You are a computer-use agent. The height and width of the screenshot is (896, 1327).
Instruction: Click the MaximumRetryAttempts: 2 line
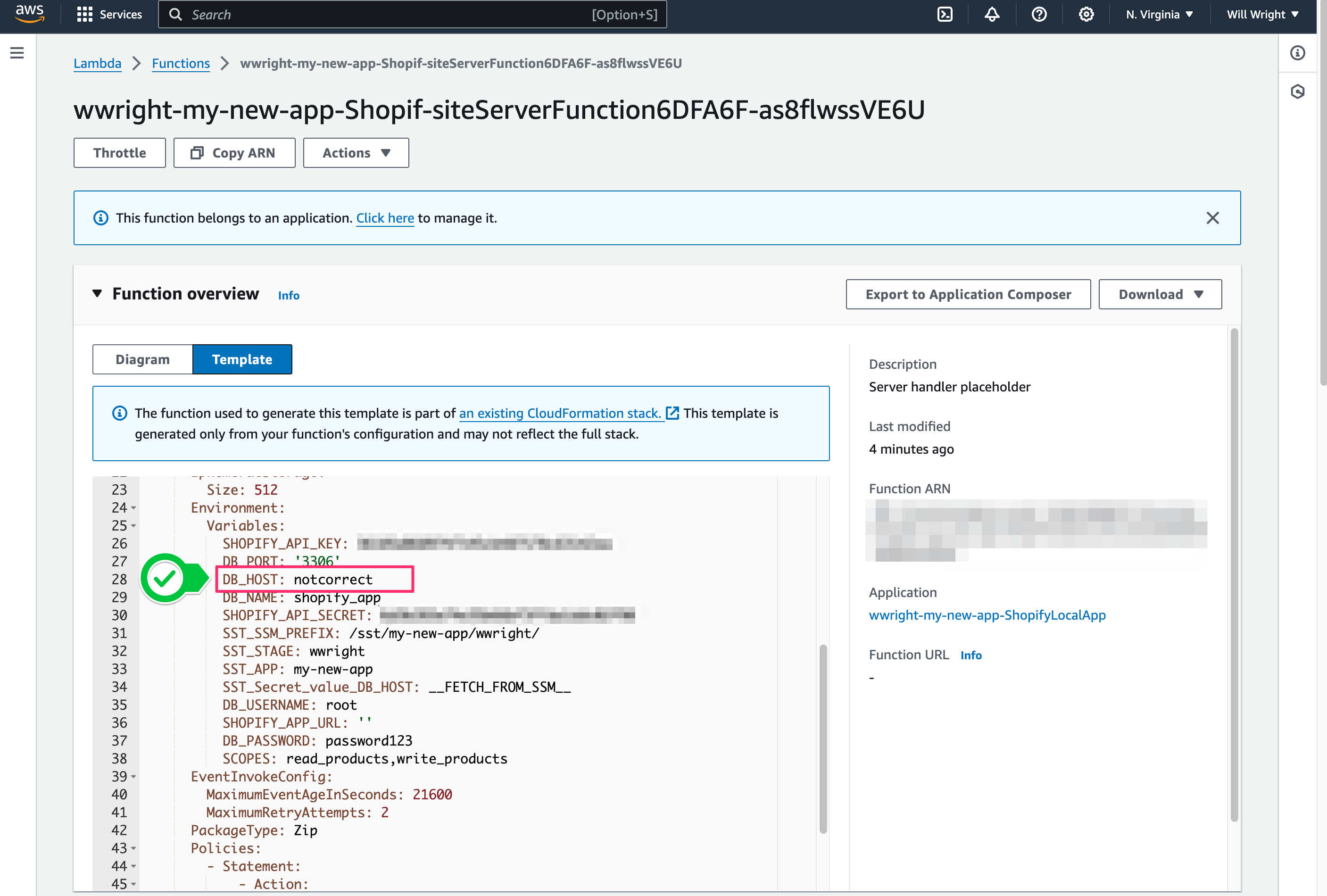[x=298, y=812]
